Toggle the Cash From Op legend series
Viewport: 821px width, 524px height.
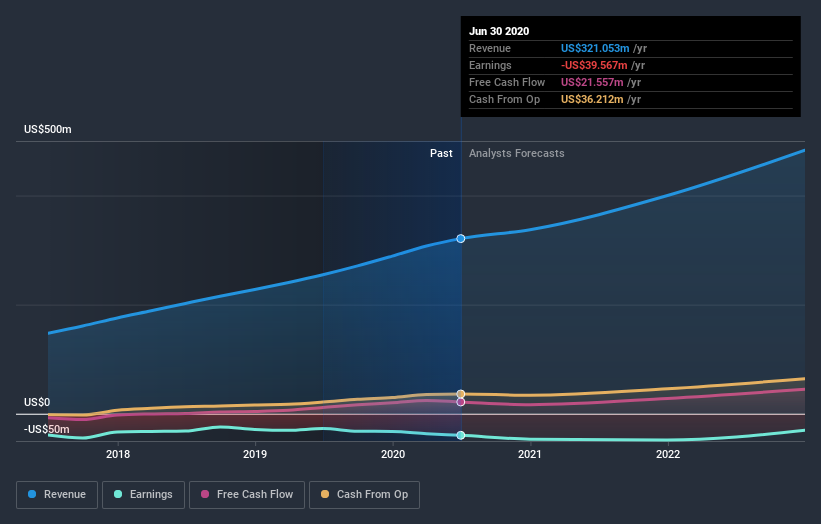[x=364, y=495]
